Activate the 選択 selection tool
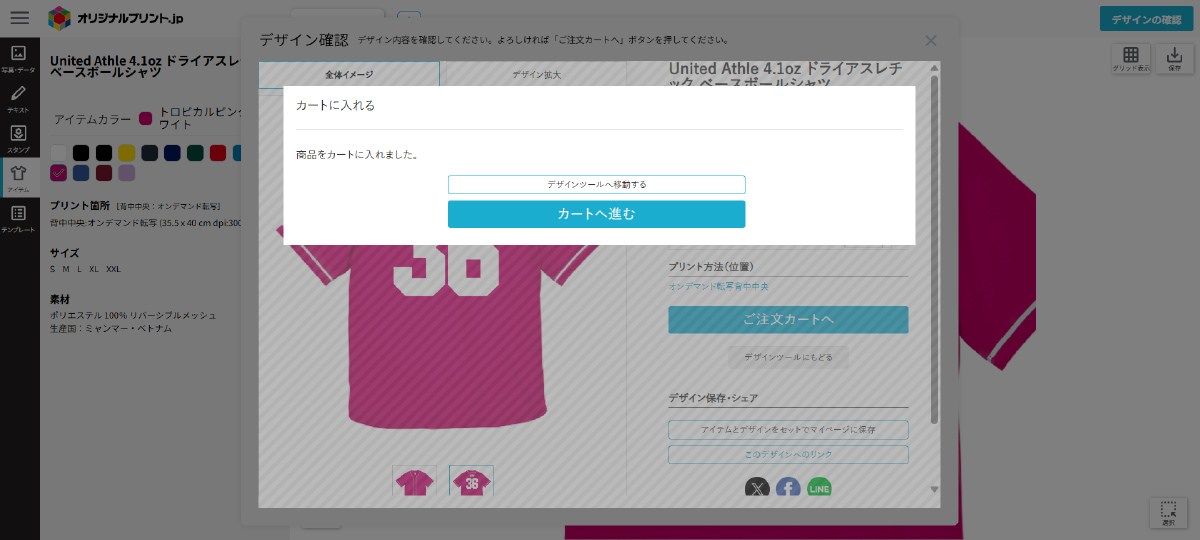The image size is (1200, 540). [x=1167, y=513]
